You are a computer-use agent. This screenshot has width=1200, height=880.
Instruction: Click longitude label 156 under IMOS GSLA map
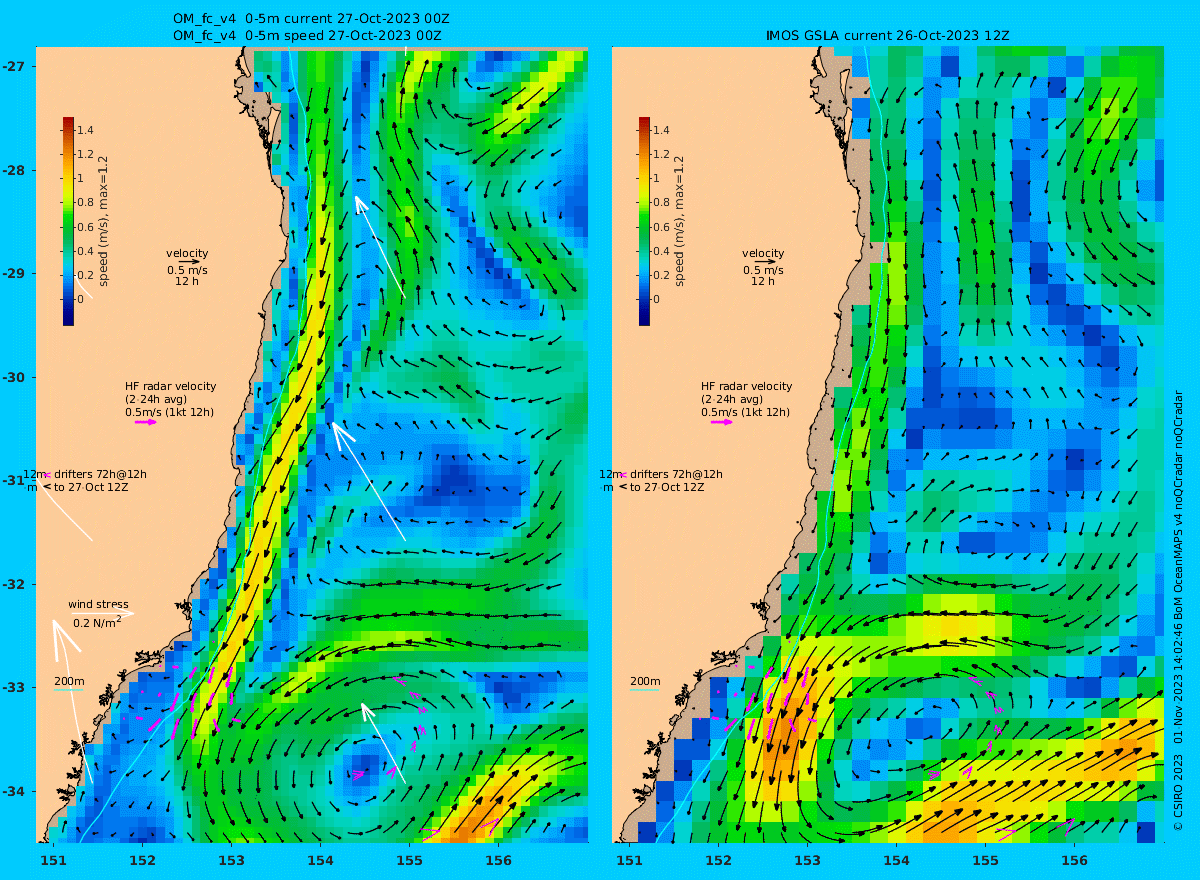pyautogui.click(x=1074, y=860)
